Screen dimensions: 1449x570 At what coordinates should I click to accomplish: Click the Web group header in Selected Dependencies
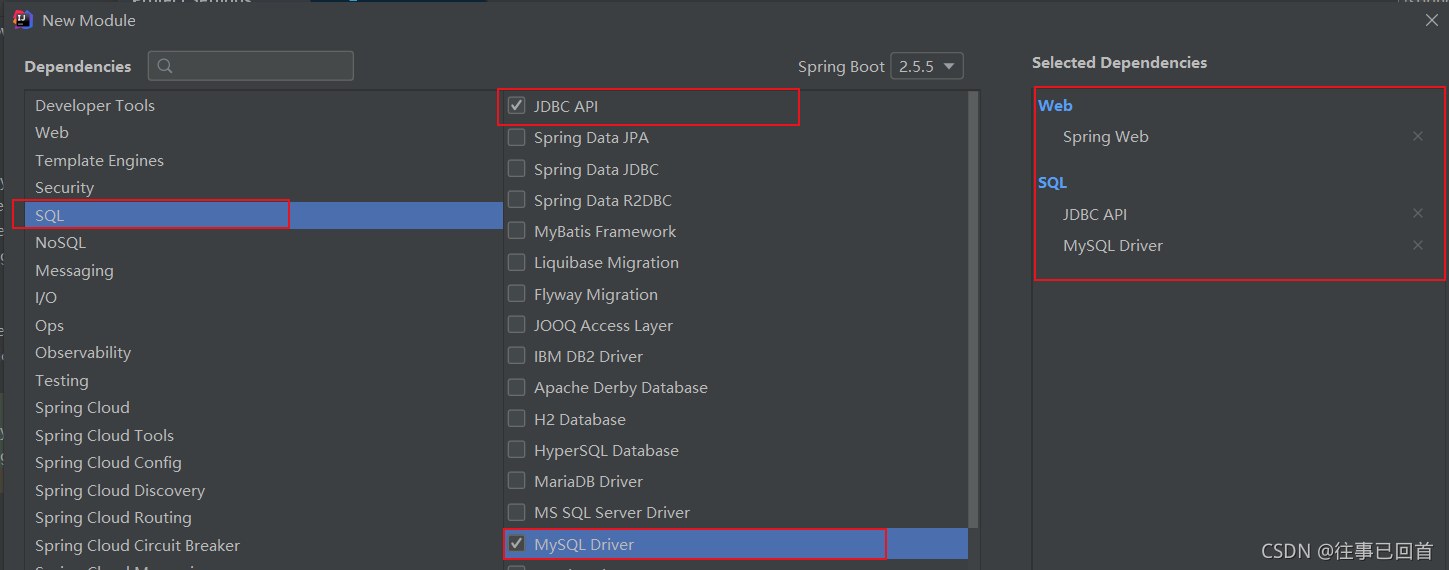(x=1055, y=105)
